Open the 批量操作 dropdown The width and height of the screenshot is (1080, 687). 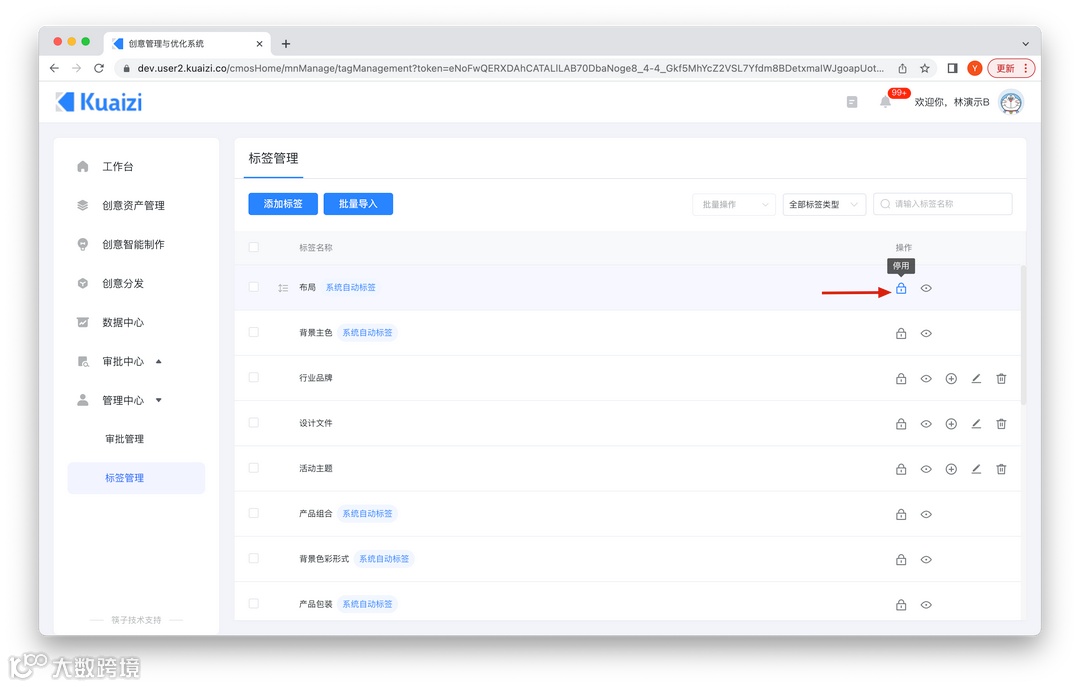tap(734, 205)
